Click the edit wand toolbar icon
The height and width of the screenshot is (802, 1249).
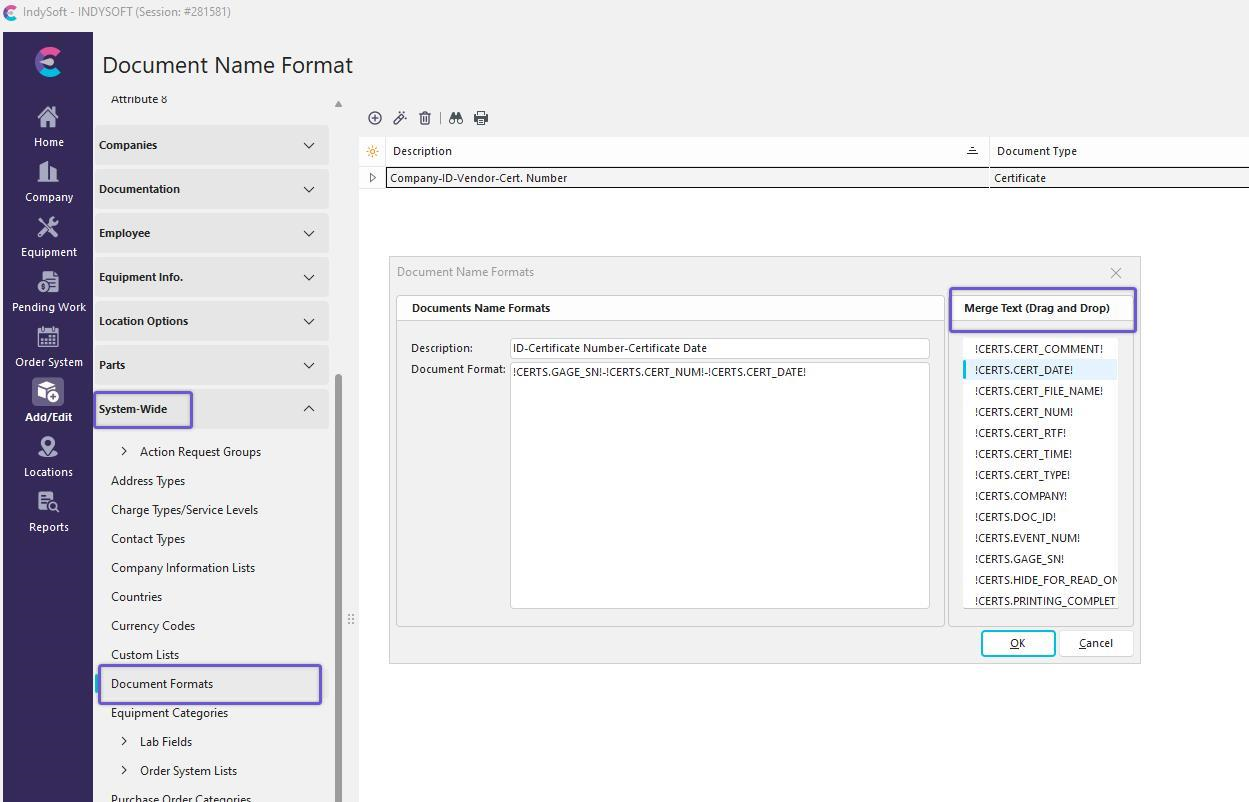pyautogui.click(x=400, y=118)
